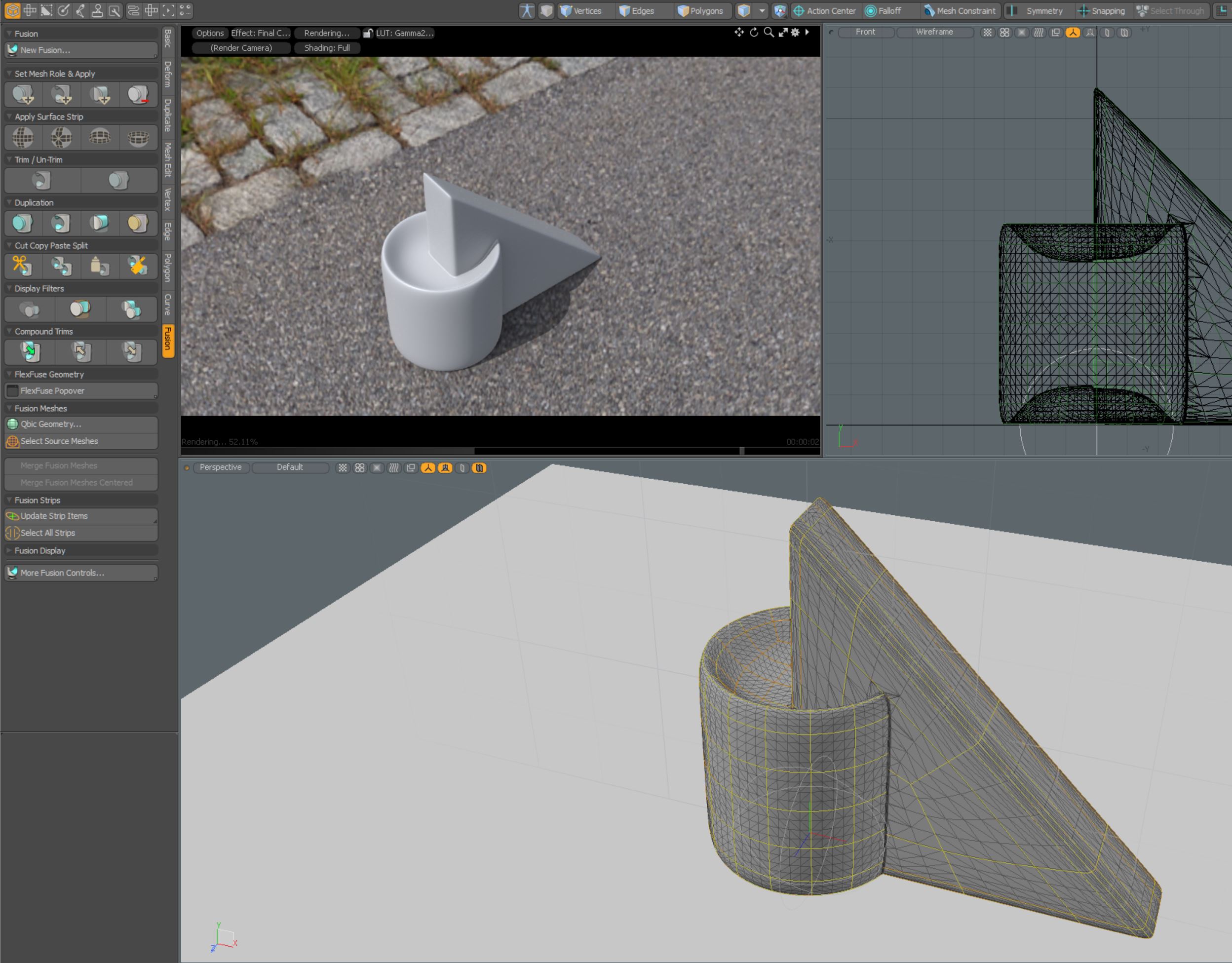Click the first Set Mesh Role icon
Image resolution: width=1232 pixels, height=963 pixels.
point(23,95)
